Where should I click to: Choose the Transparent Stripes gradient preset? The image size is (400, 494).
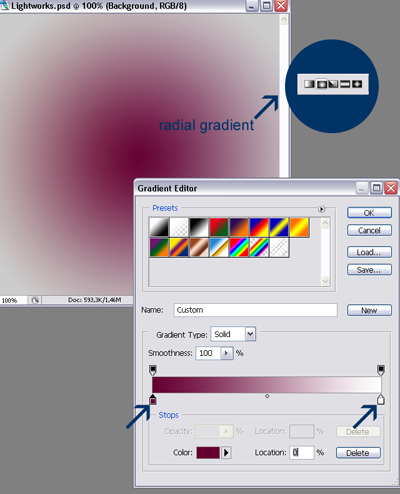pos(279,247)
